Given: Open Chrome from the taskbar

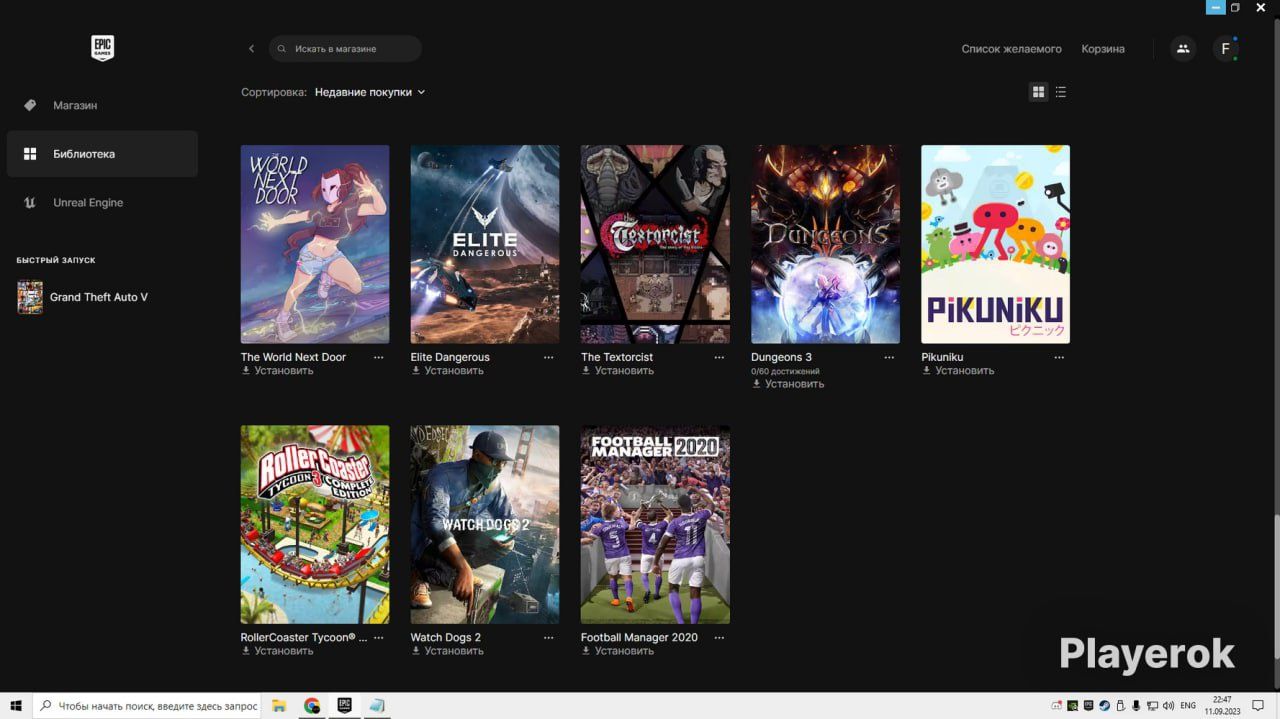Looking at the screenshot, I should click(312, 706).
